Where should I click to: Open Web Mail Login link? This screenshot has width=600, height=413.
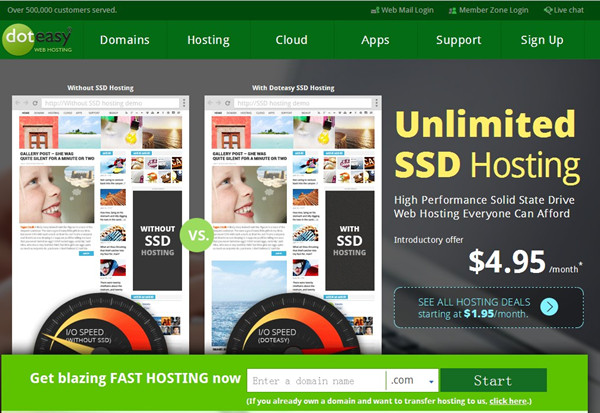coord(407,10)
